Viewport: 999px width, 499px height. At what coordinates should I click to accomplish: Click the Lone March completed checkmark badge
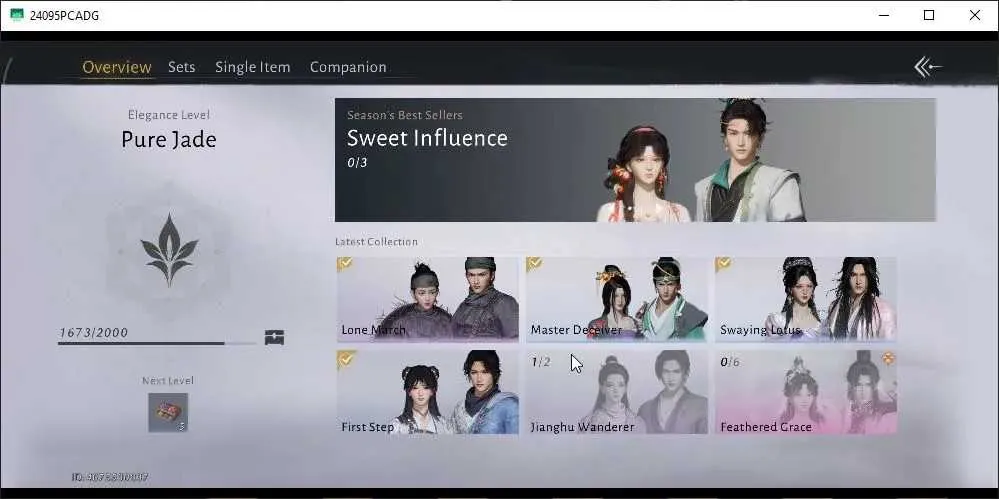[x=345, y=264]
